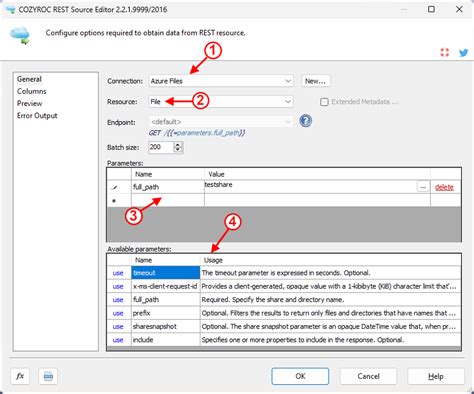This screenshot has width=474, height=394.
Task: Go to the Error Output page
Action: [x=37, y=116]
